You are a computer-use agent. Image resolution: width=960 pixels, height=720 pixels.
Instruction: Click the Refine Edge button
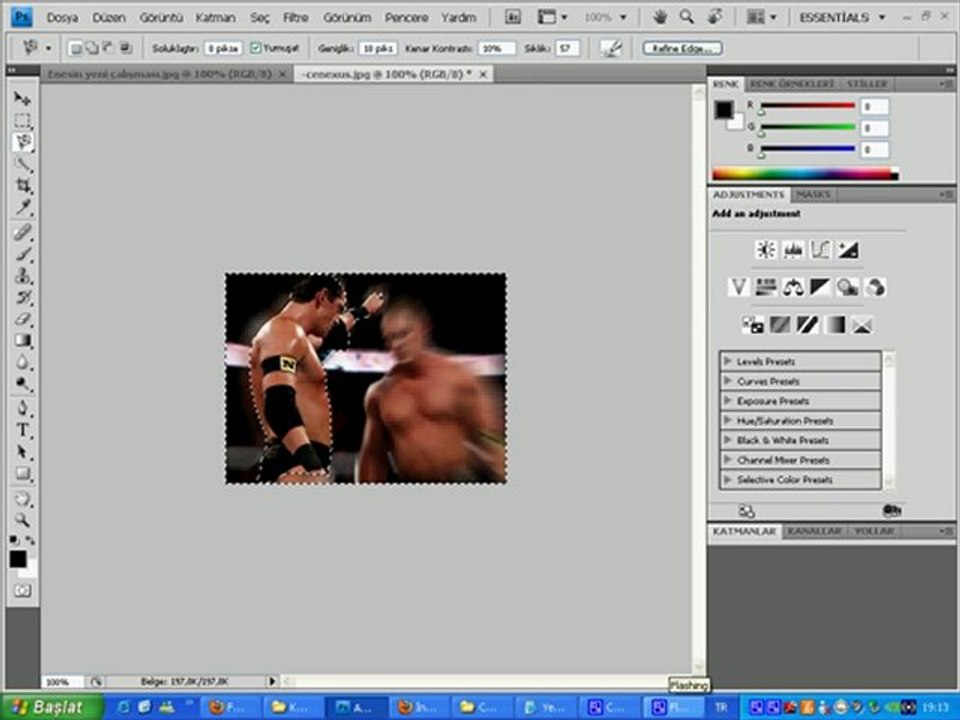tap(682, 48)
